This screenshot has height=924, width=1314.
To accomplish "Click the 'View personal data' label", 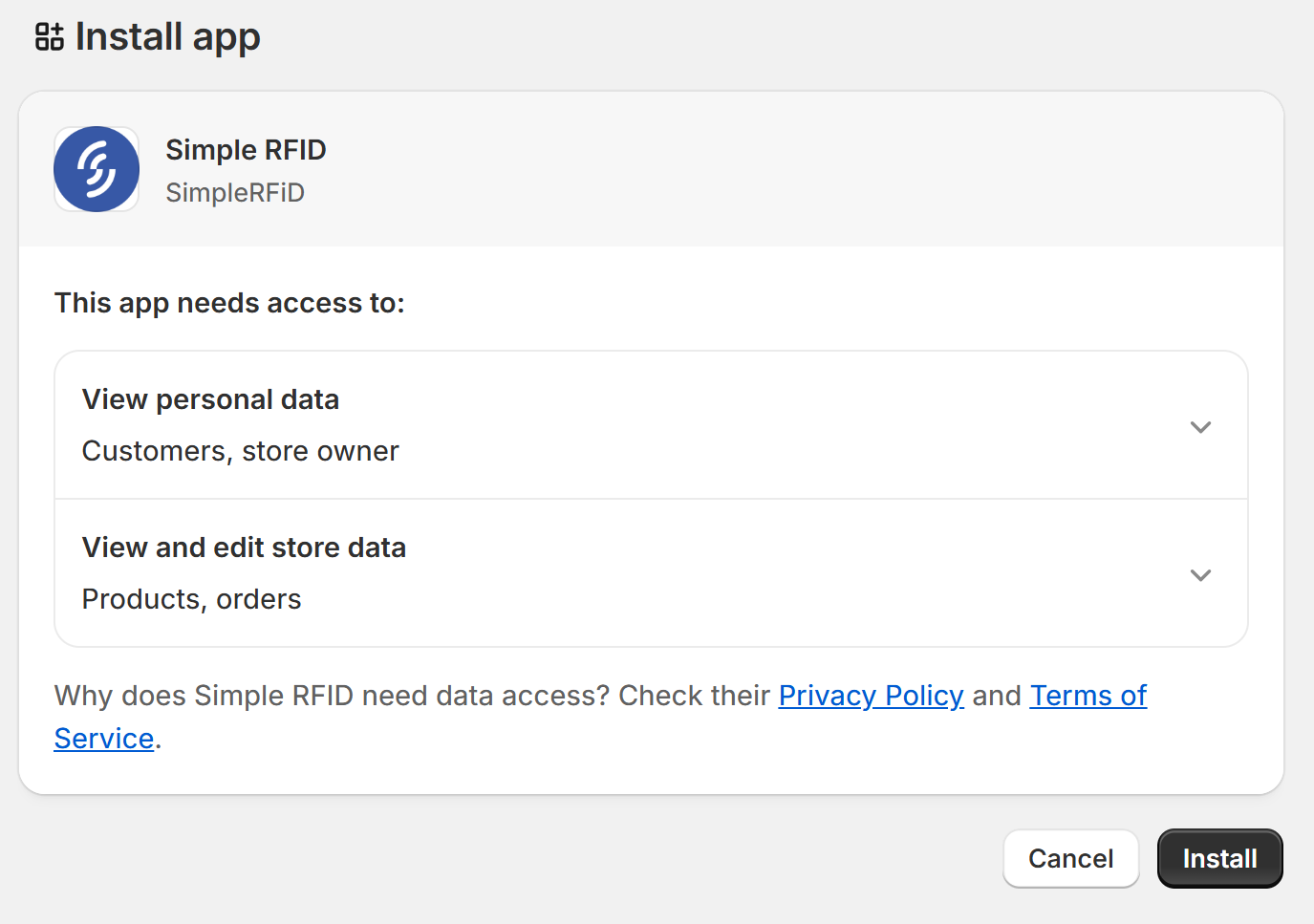I will [210, 399].
